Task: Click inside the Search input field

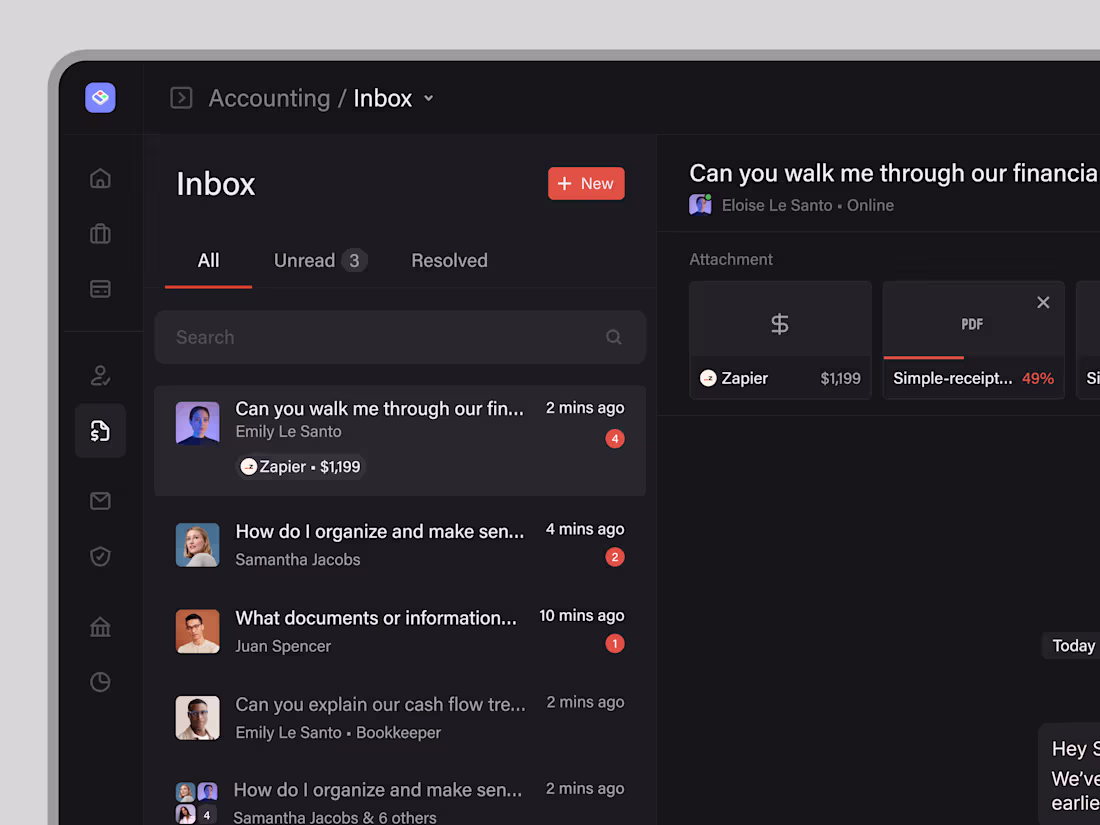Action: tap(350, 337)
